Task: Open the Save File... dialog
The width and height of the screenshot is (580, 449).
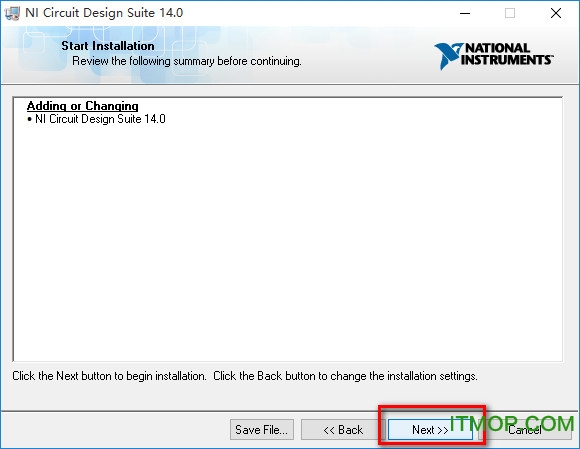Action: pos(262,430)
